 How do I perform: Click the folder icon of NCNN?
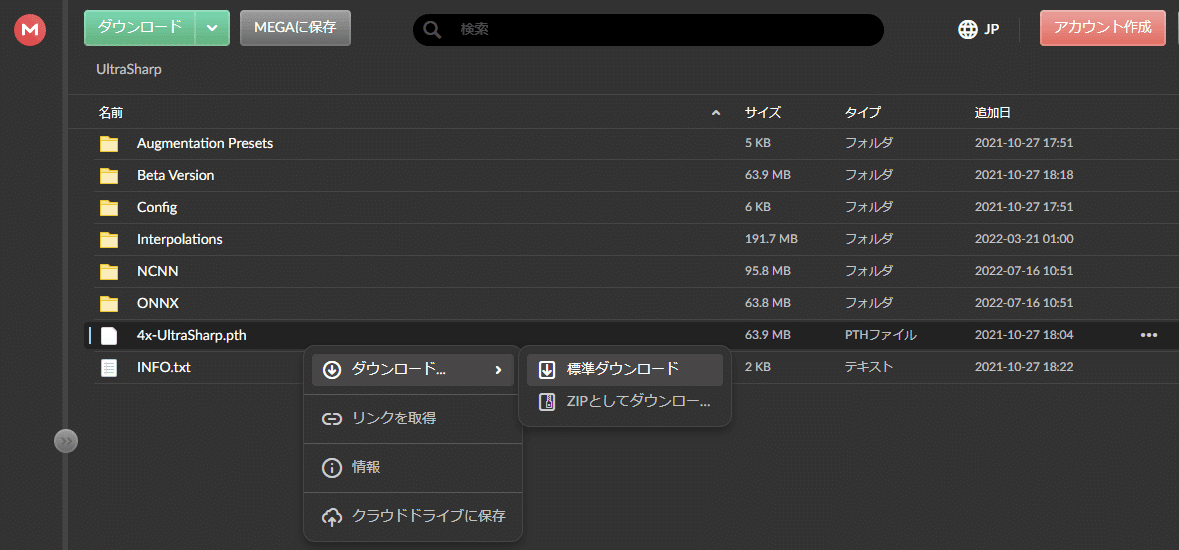click(x=109, y=272)
